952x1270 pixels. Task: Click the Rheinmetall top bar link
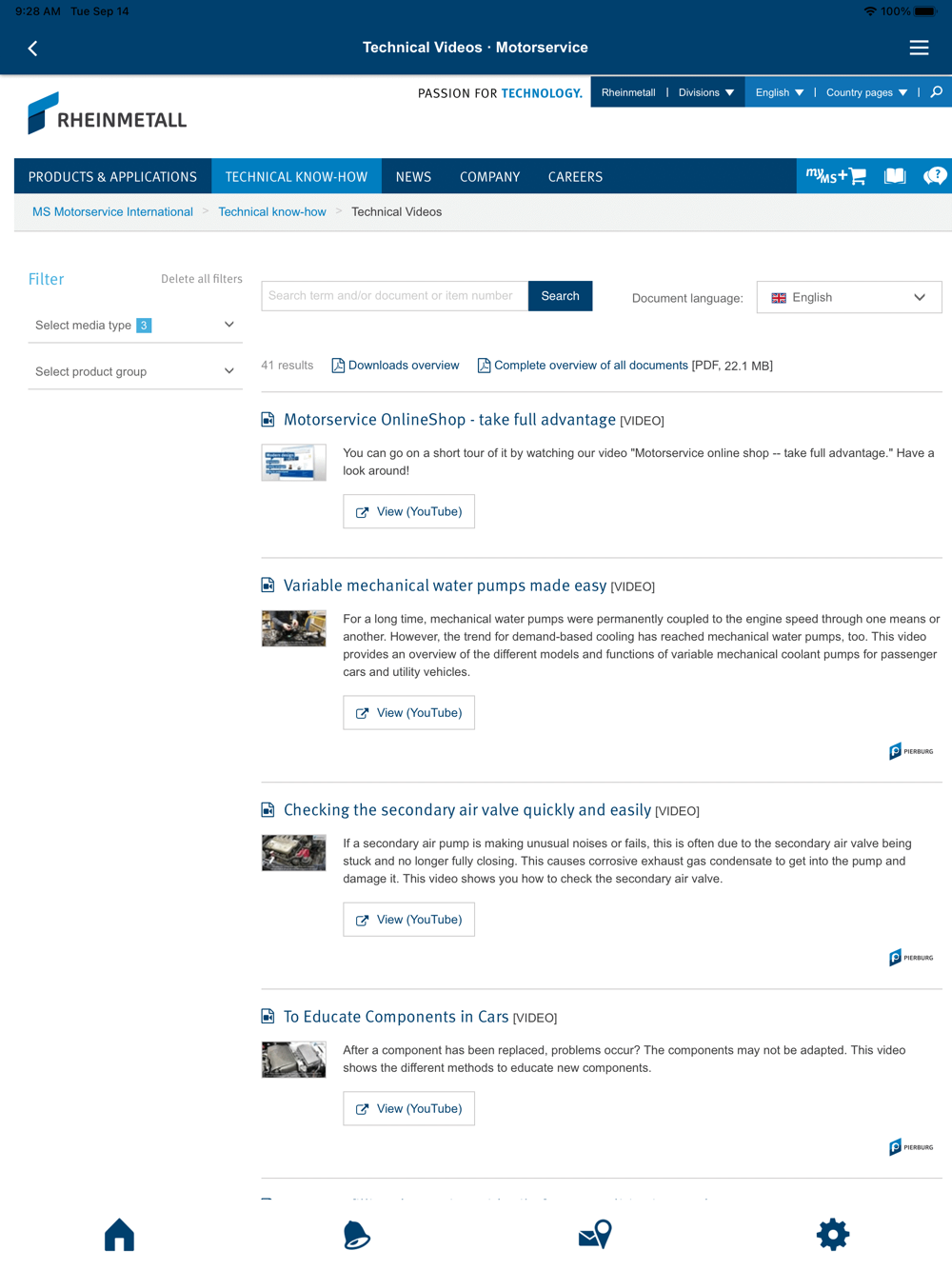(x=628, y=92)
